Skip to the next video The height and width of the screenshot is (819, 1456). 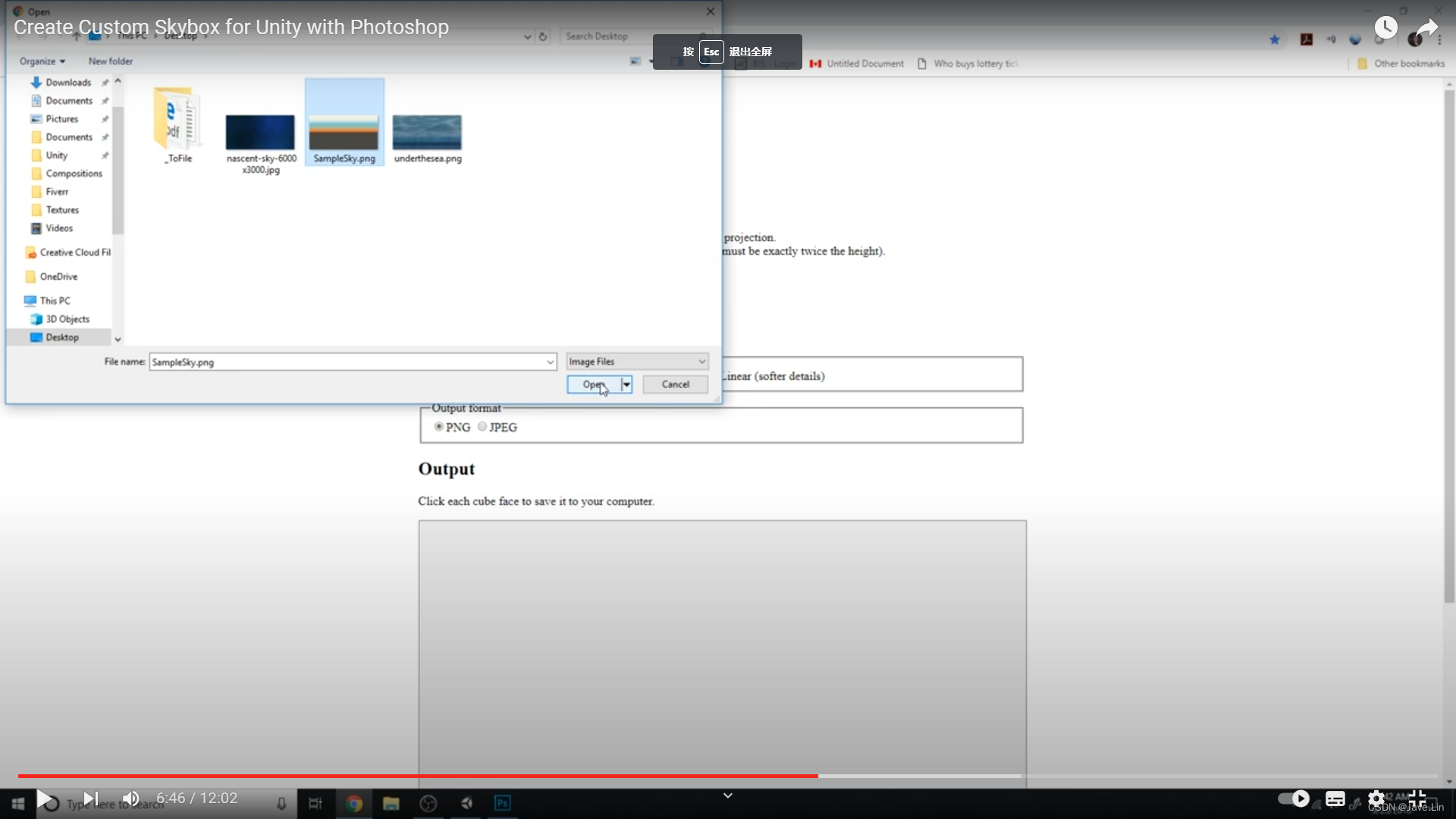coord(90,799)
